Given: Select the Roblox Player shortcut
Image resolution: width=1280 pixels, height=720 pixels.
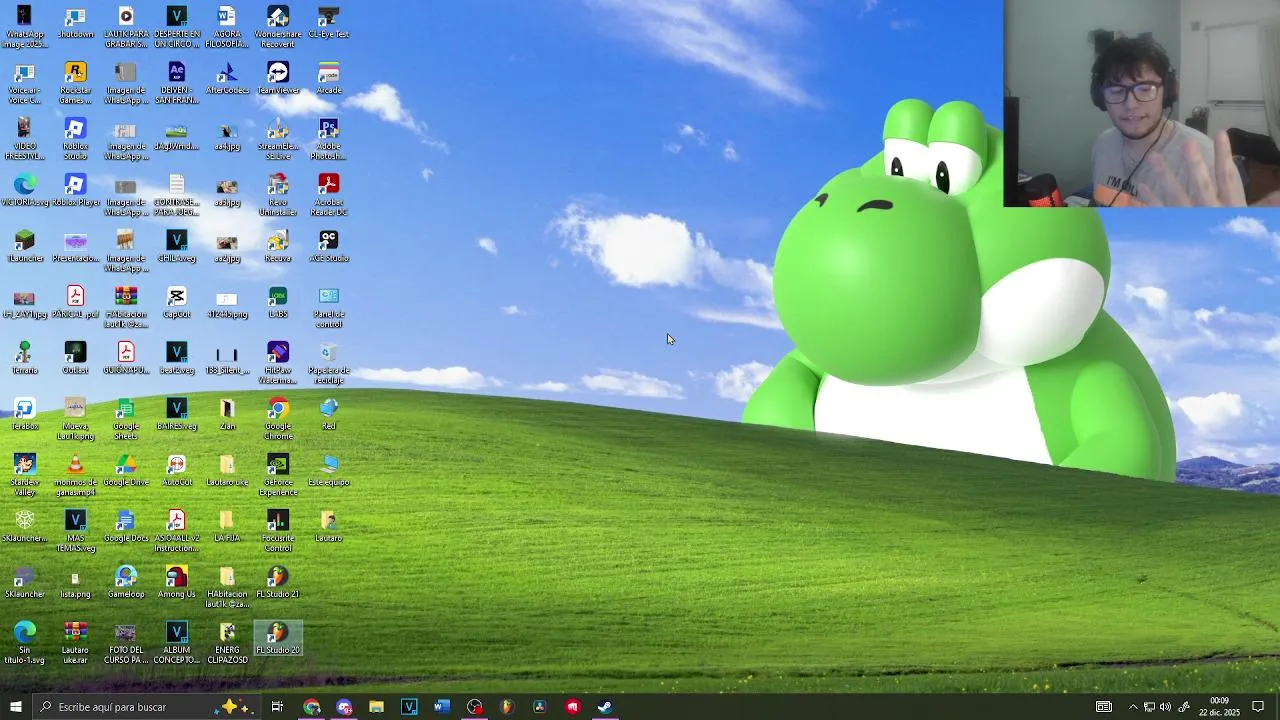Looking at the screenshot, I should (x=75, y=191).
